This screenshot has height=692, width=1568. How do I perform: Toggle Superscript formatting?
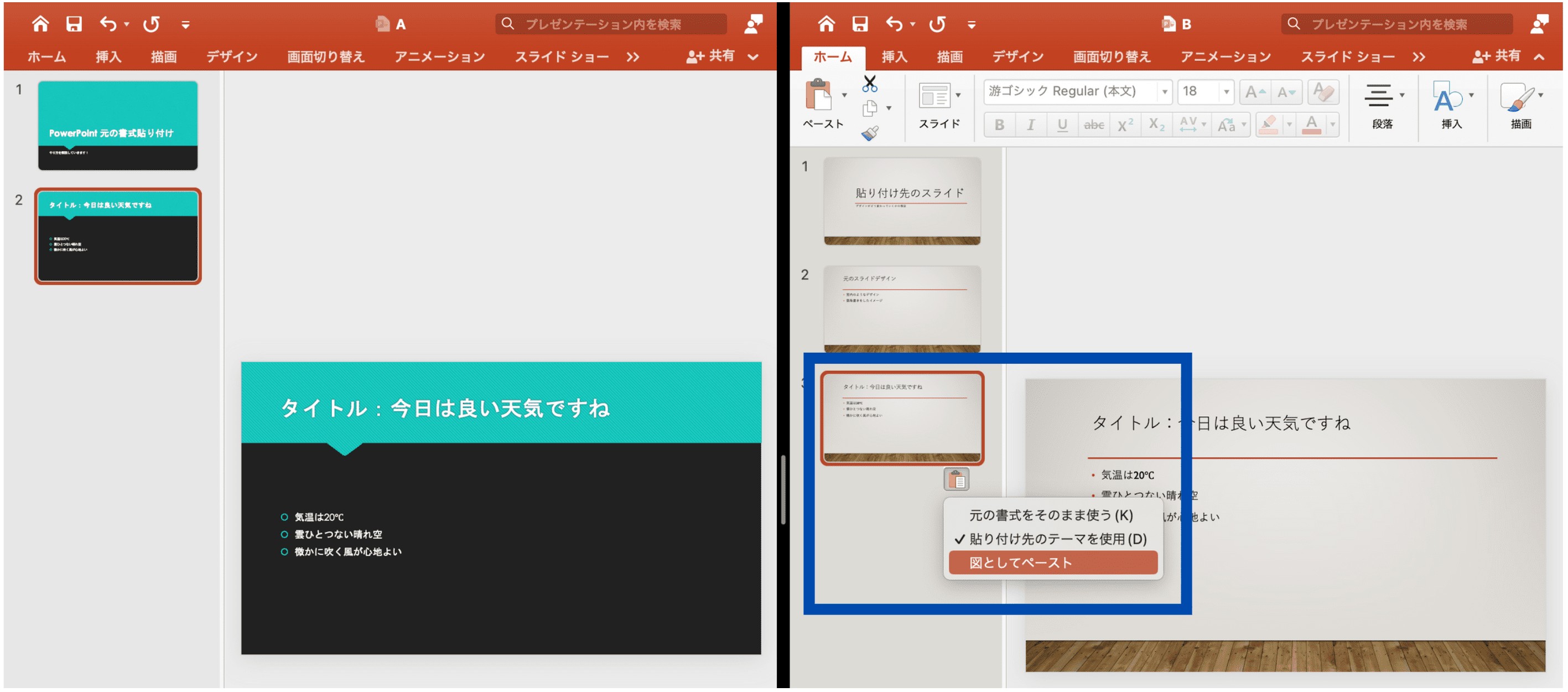pyautogui.click(x=1125, y=125)
